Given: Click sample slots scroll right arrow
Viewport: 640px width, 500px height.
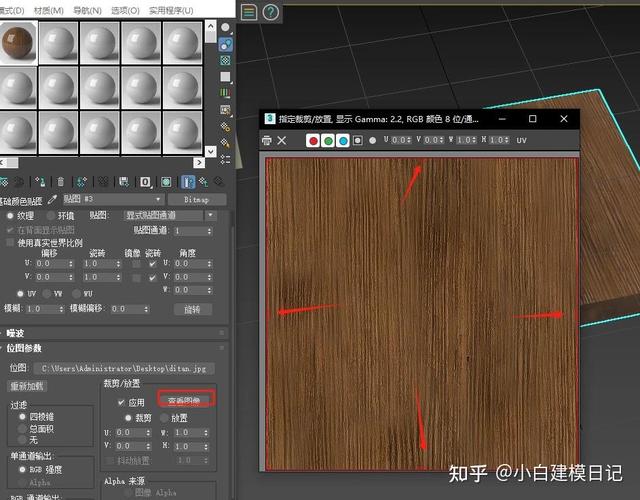Looking at the screenshot, I should (x=199, y=162).
